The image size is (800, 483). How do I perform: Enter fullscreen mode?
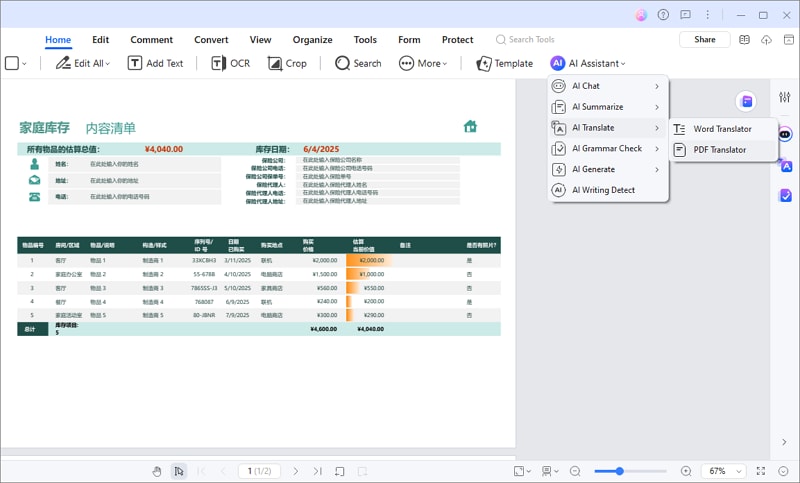tap(761, 471)
